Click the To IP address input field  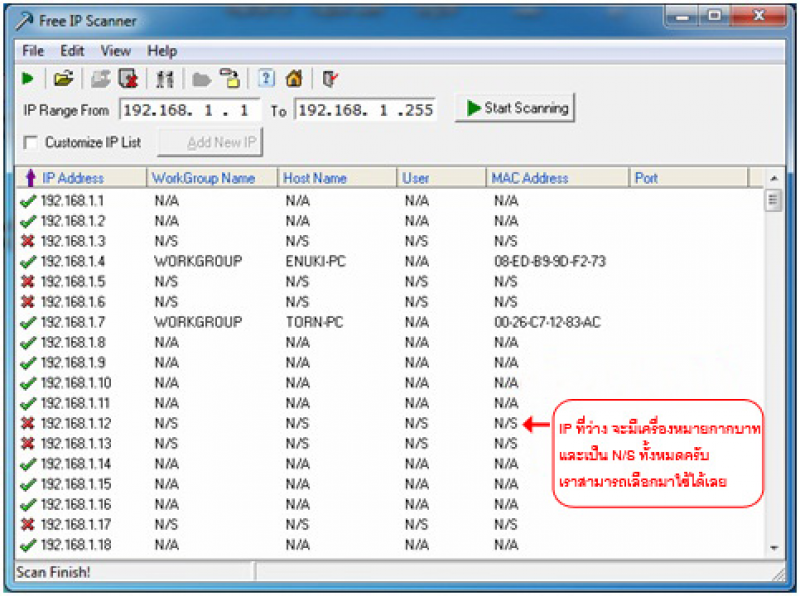click(365, 110)
